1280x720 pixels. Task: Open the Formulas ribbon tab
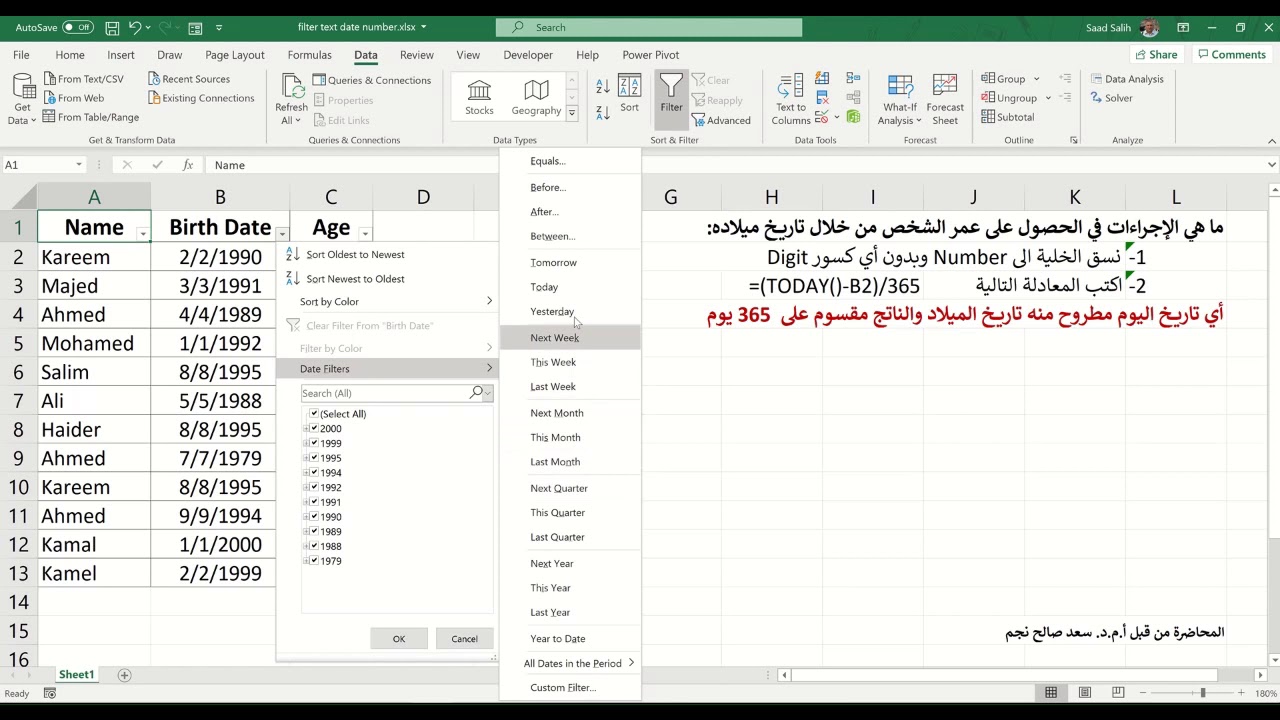tap(310, 55)
